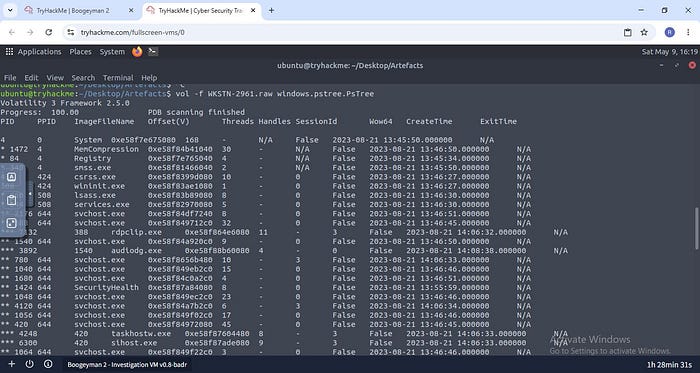
Task: Click the windows.pstree.PsTree command text
Action: tap(325, 94)
